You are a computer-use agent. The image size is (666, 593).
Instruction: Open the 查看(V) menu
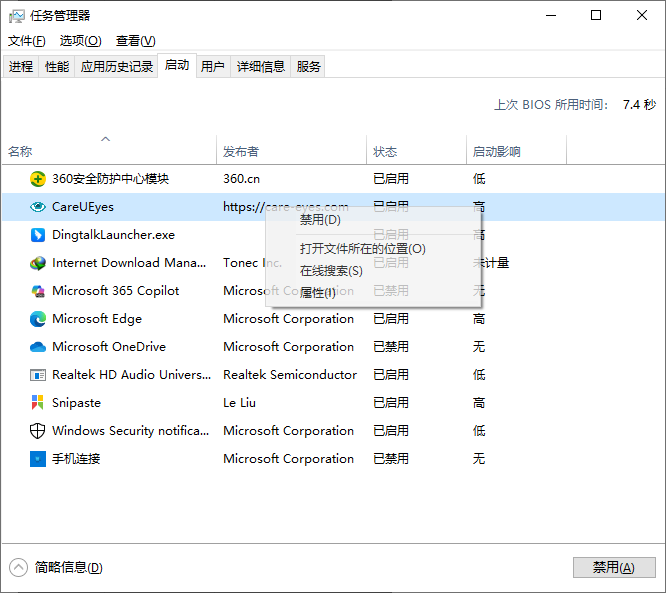136,41
